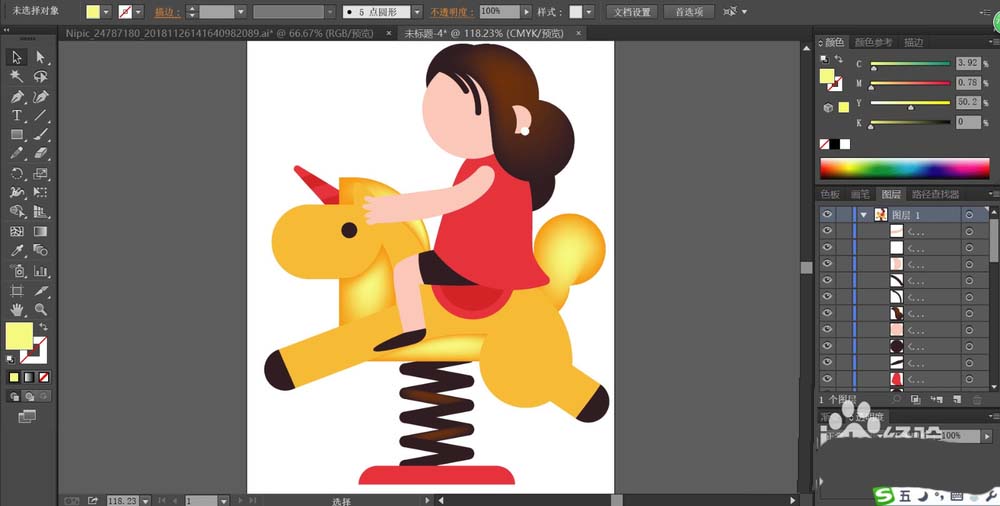The image size is (1000, 506).
Task: Open the 颜色参考 panel tab
Action: [x=874, y=42]
